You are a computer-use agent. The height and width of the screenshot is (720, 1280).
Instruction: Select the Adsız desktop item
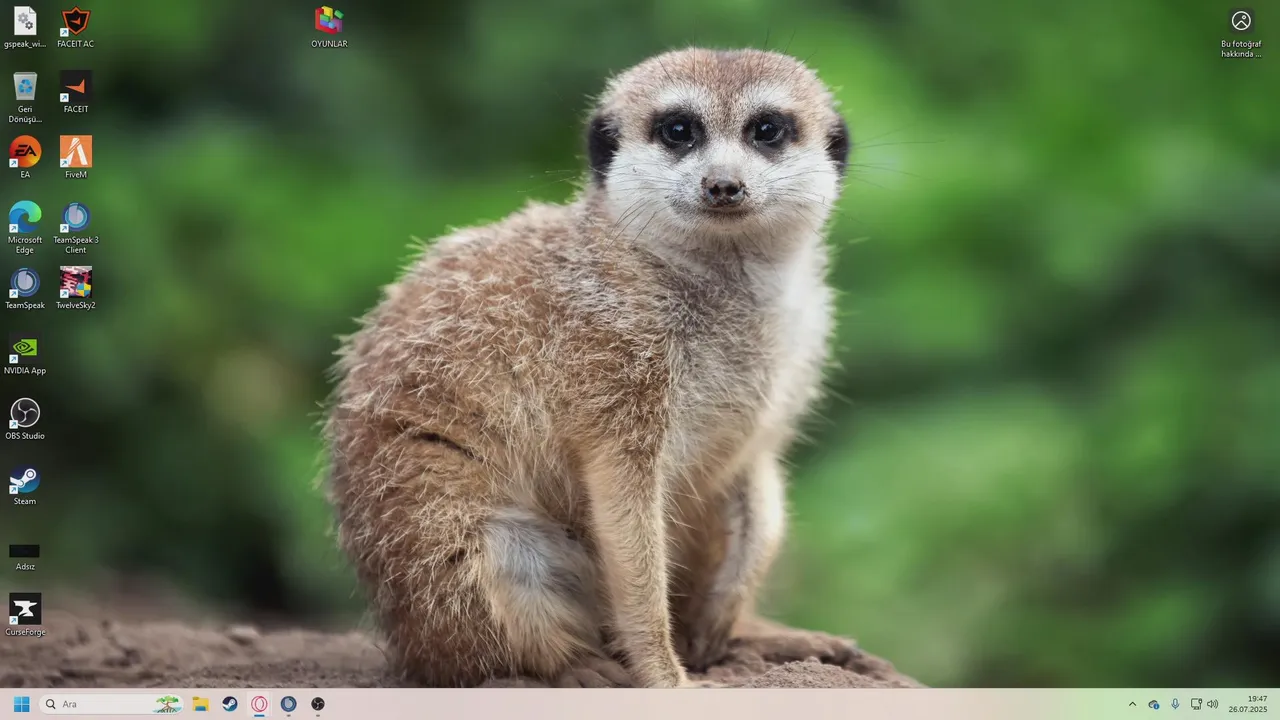(25, 556)
